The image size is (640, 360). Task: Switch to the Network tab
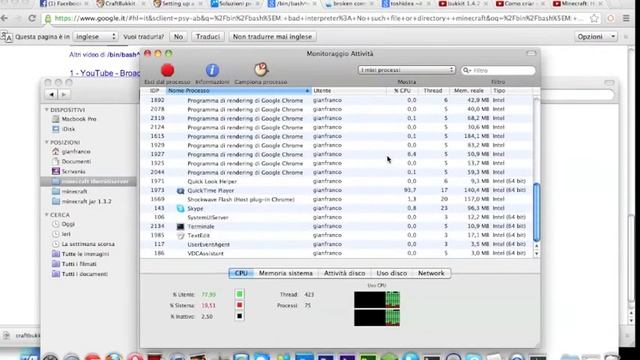pos(431,273)
